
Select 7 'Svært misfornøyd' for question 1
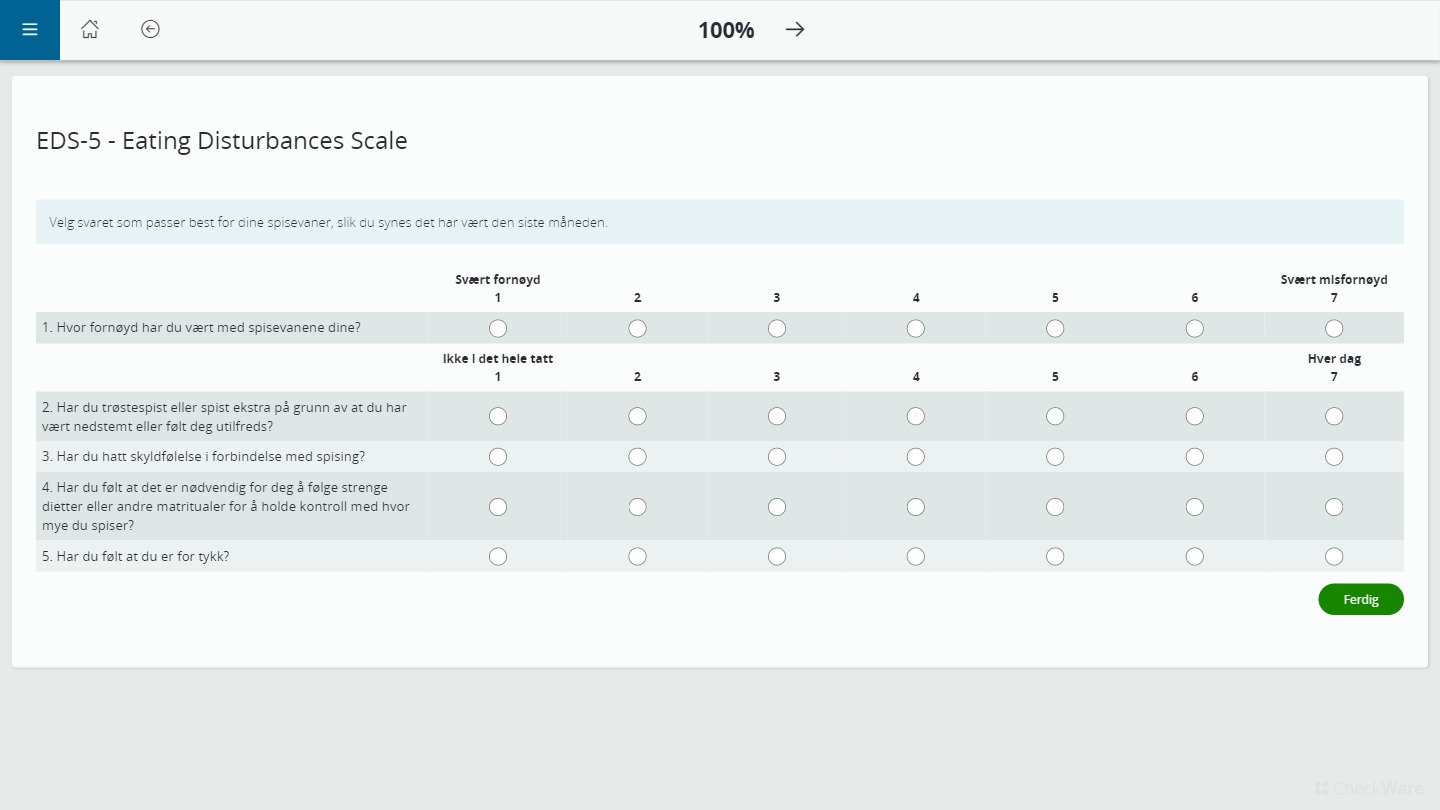pos(1334,328)
